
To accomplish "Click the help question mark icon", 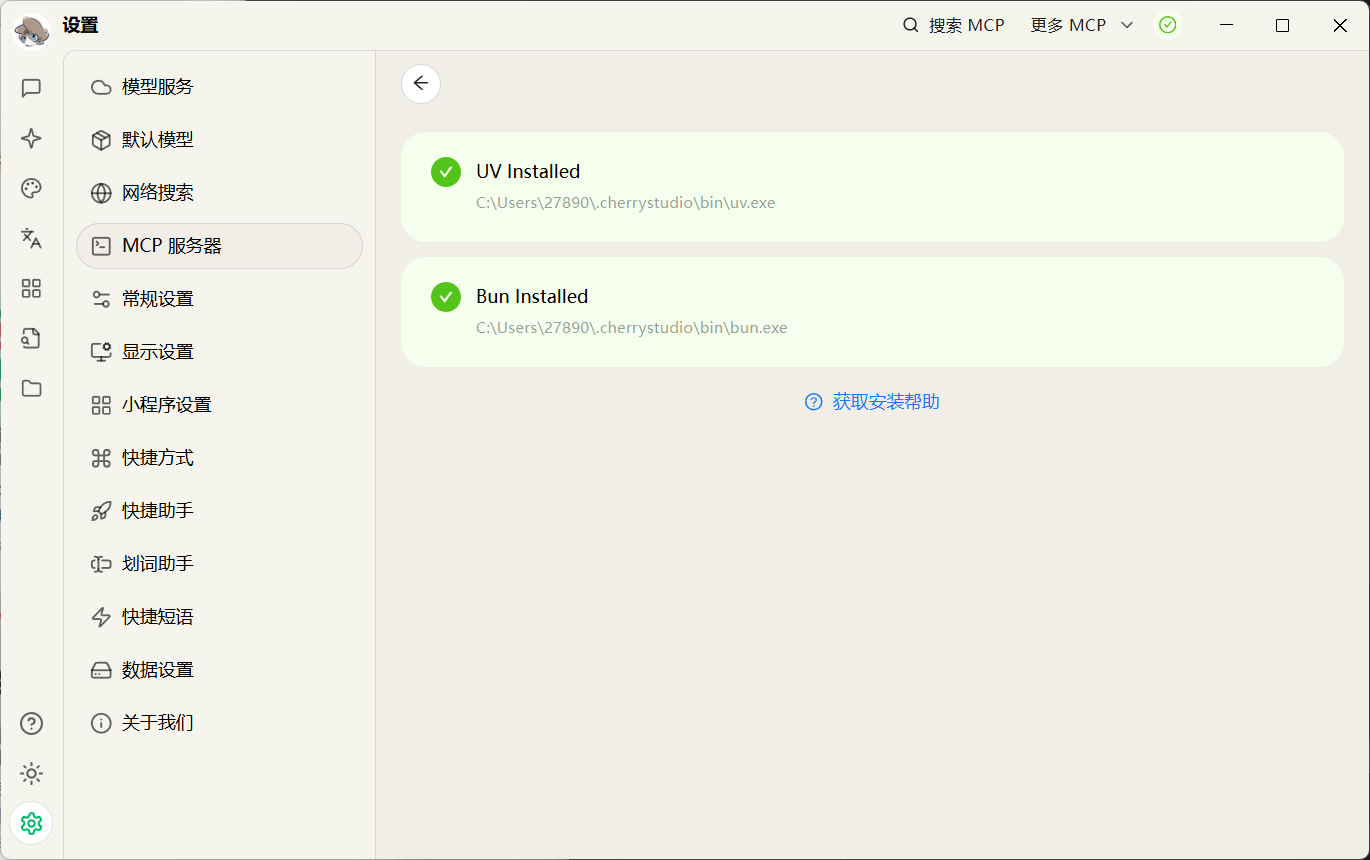I will tap(31, 723).
